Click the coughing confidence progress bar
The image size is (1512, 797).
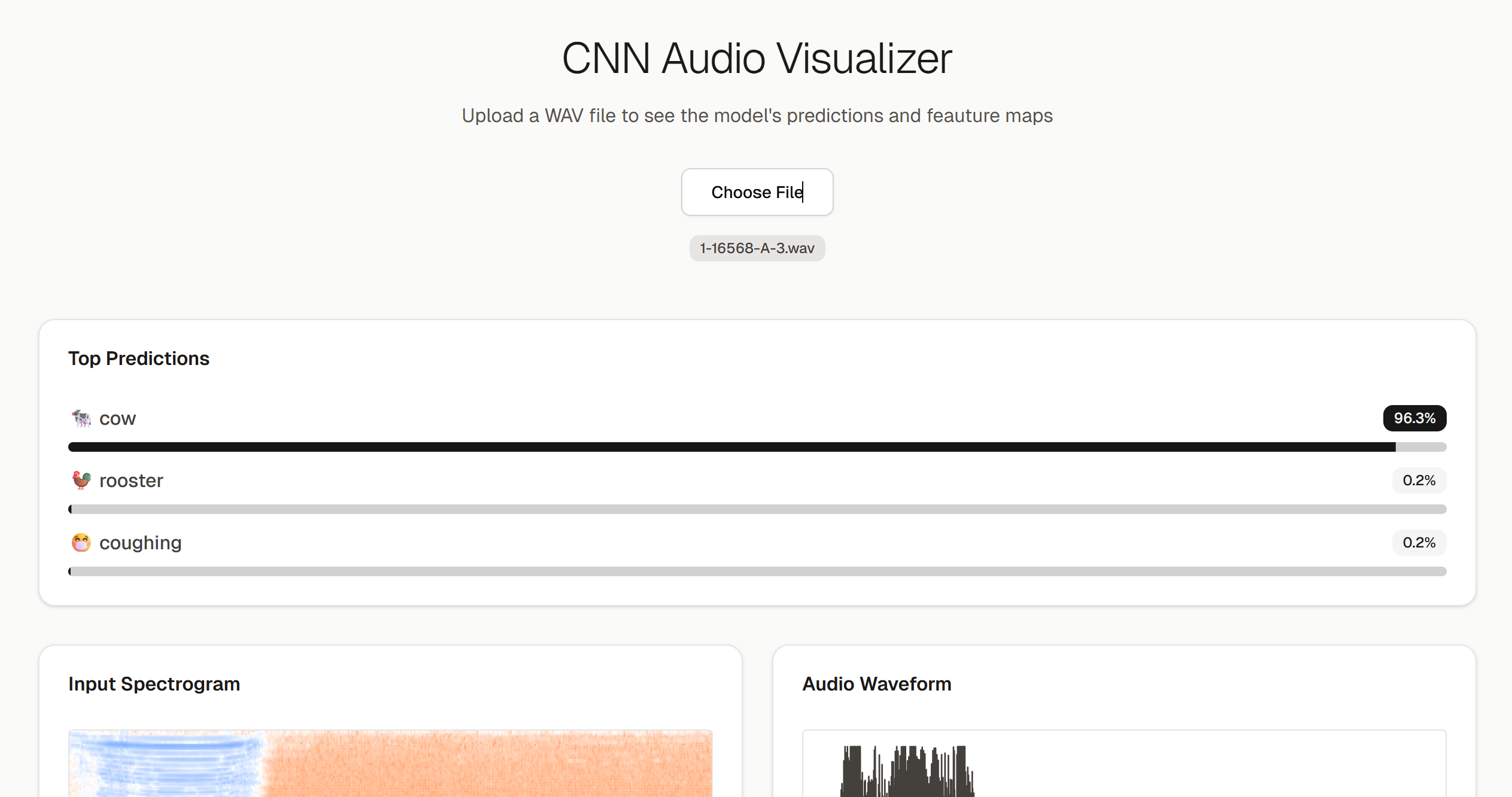pos(757,571)
